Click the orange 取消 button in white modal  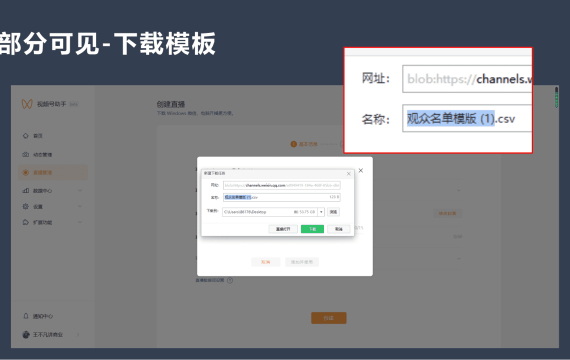pyautogui.click(x=265, y=262)
